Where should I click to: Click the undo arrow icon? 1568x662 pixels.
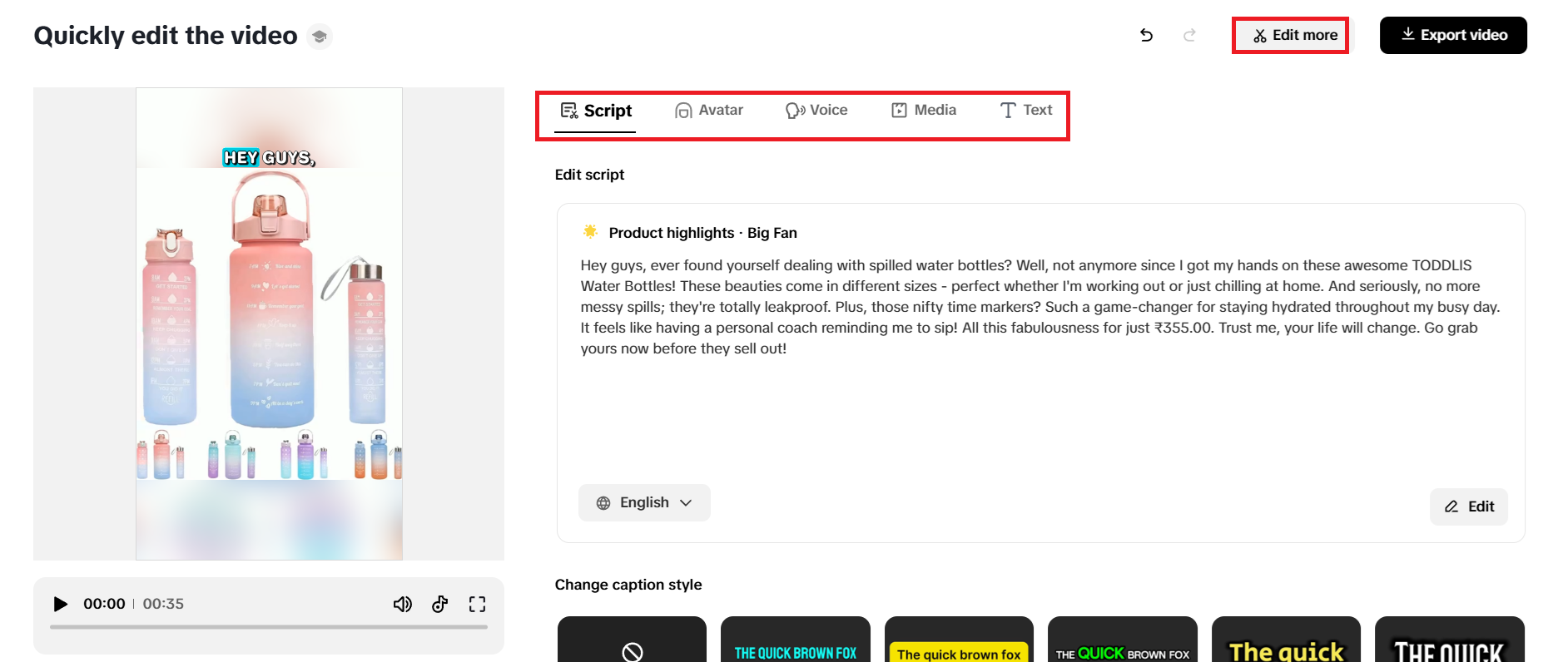pyautogui.click(x=1146, y=35)
